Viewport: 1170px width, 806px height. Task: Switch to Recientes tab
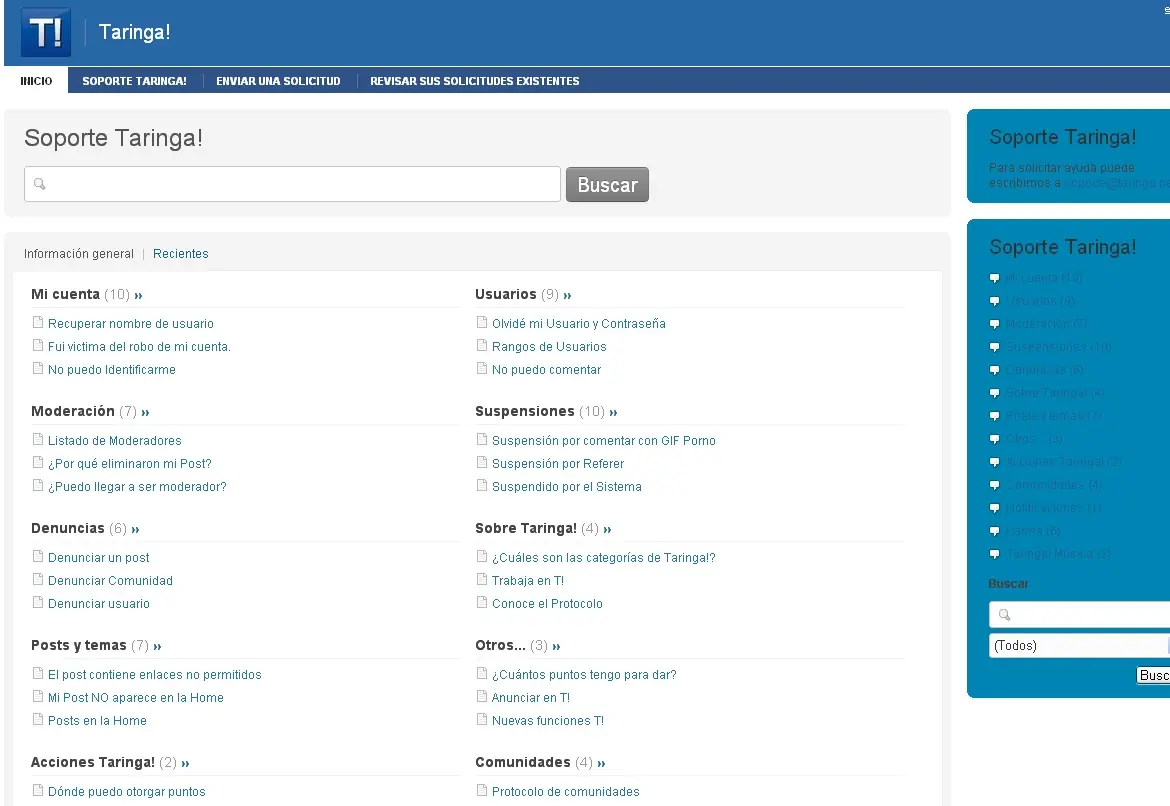pyautogui.click(x=181, y=254)
